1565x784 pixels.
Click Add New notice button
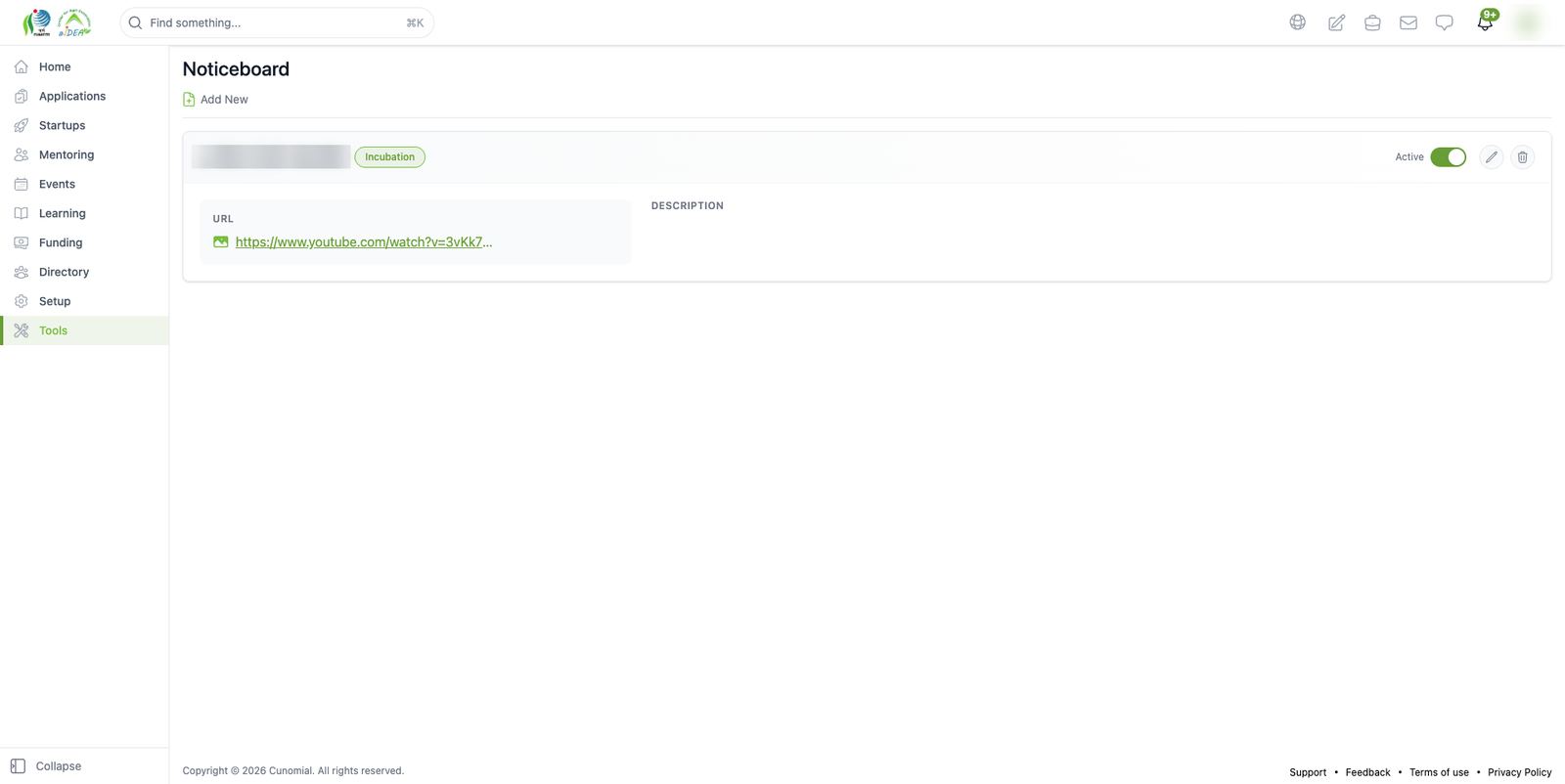coord(216,99)
